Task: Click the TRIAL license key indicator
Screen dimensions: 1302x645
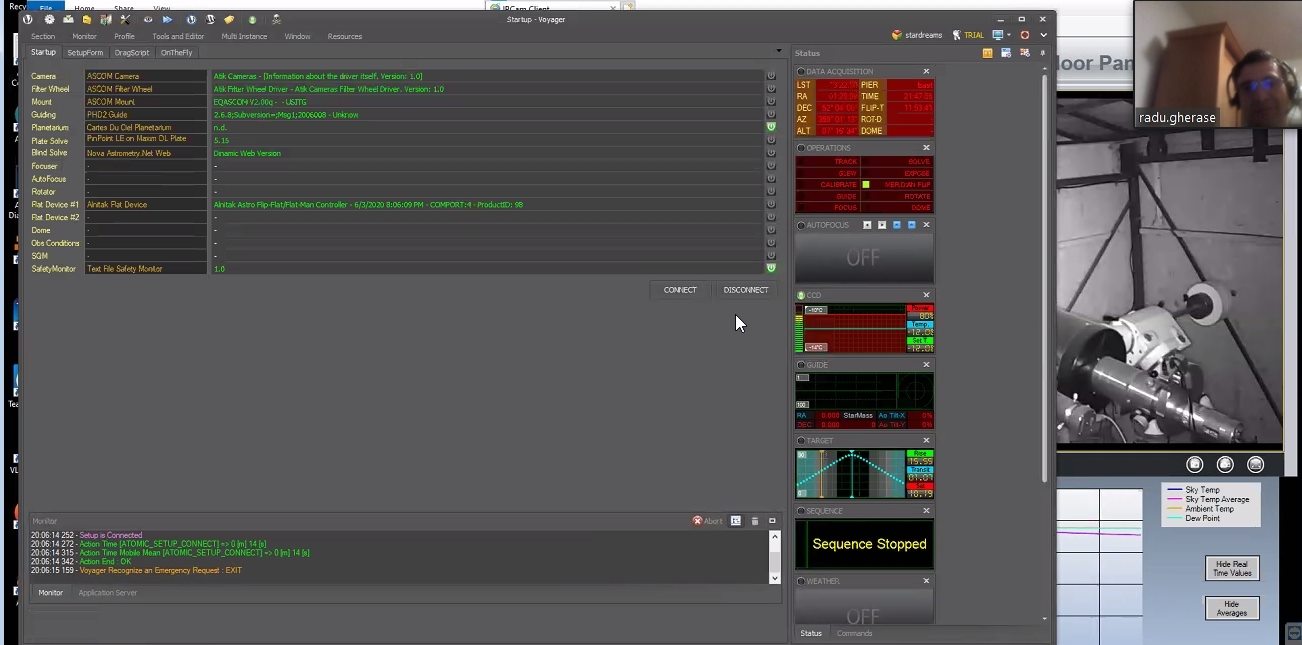Action: point(968,35)
